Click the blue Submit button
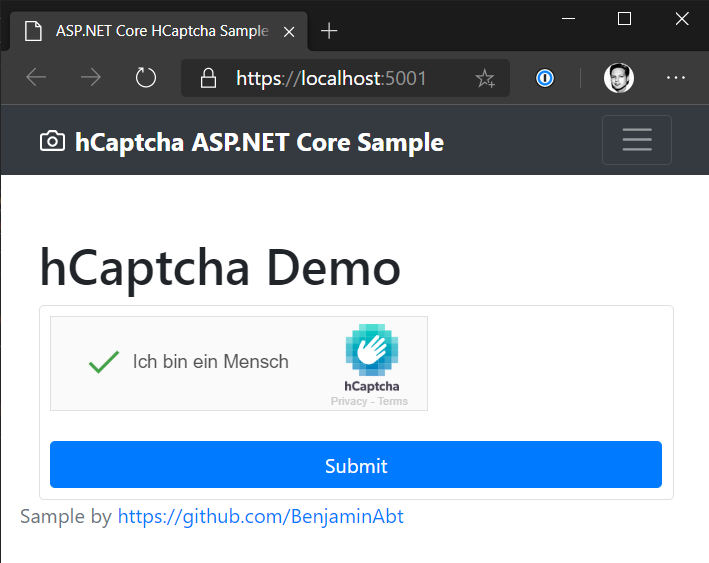This screenshot has height=563, width=709. pos(356,464)
